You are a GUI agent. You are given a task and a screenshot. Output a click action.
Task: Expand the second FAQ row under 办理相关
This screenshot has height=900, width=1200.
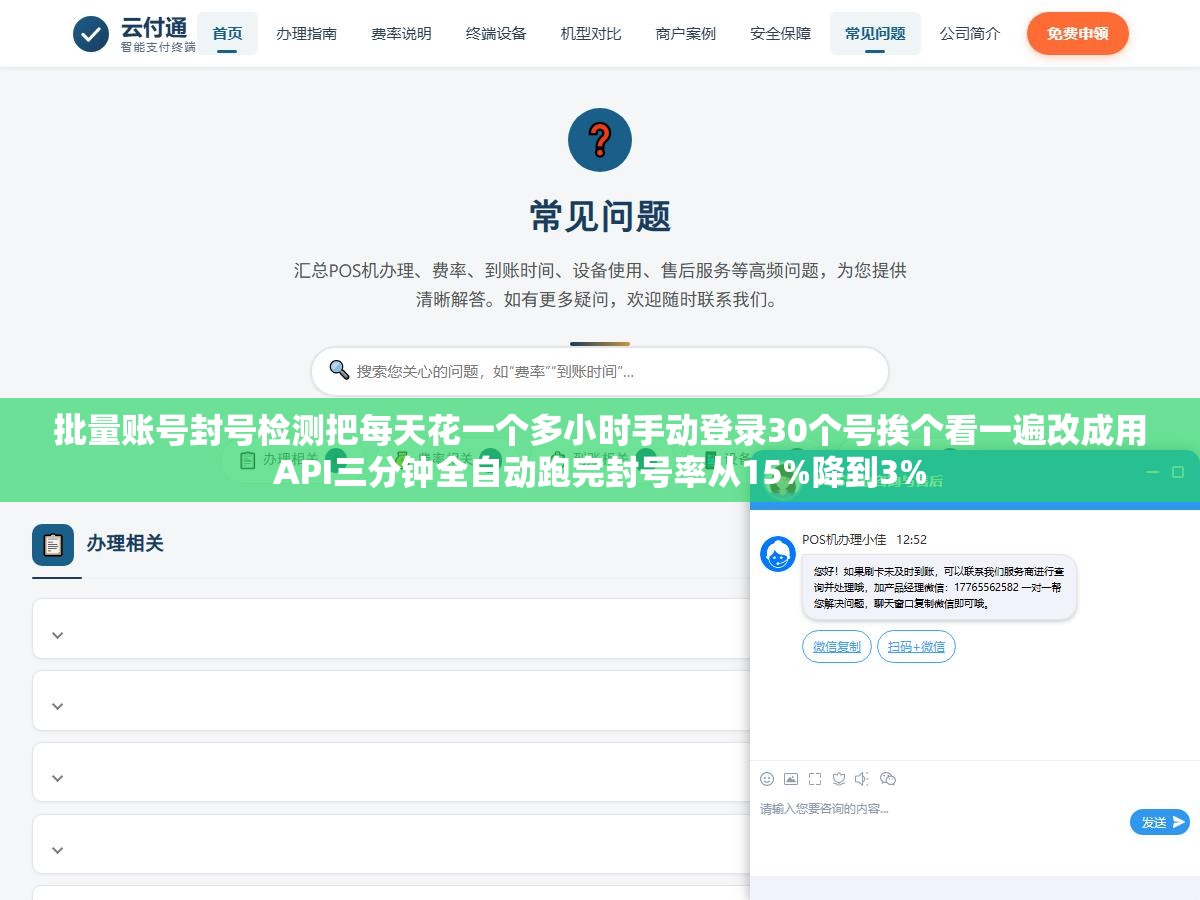pyautogui.click(x=390, y=701)
